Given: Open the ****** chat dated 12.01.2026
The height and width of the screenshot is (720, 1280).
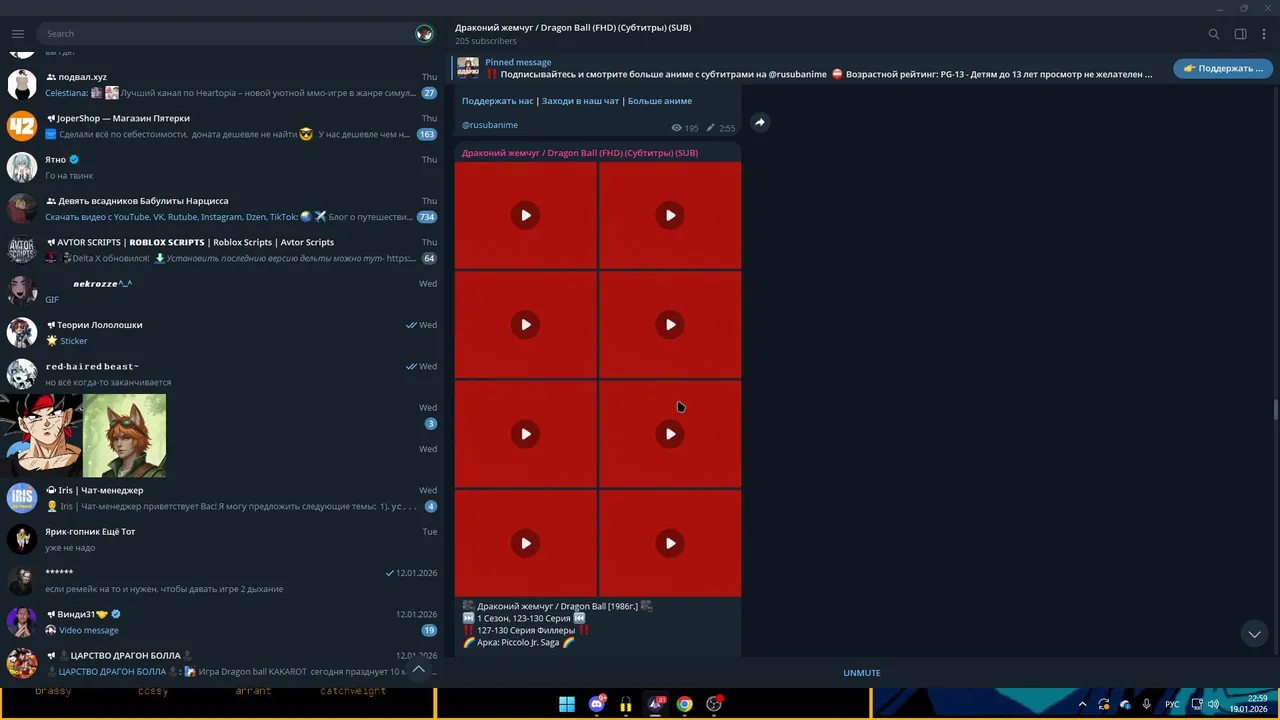Looking at the screenshot, I should click(222, 580).
